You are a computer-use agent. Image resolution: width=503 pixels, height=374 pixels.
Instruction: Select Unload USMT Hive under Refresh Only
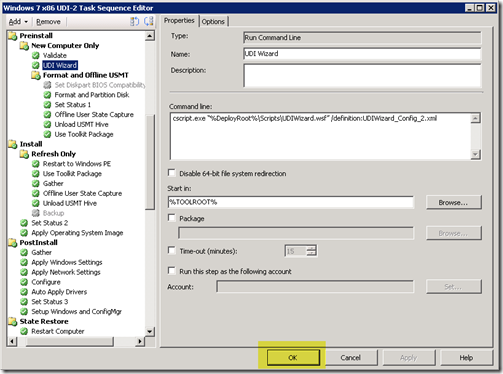click(70, 203)
